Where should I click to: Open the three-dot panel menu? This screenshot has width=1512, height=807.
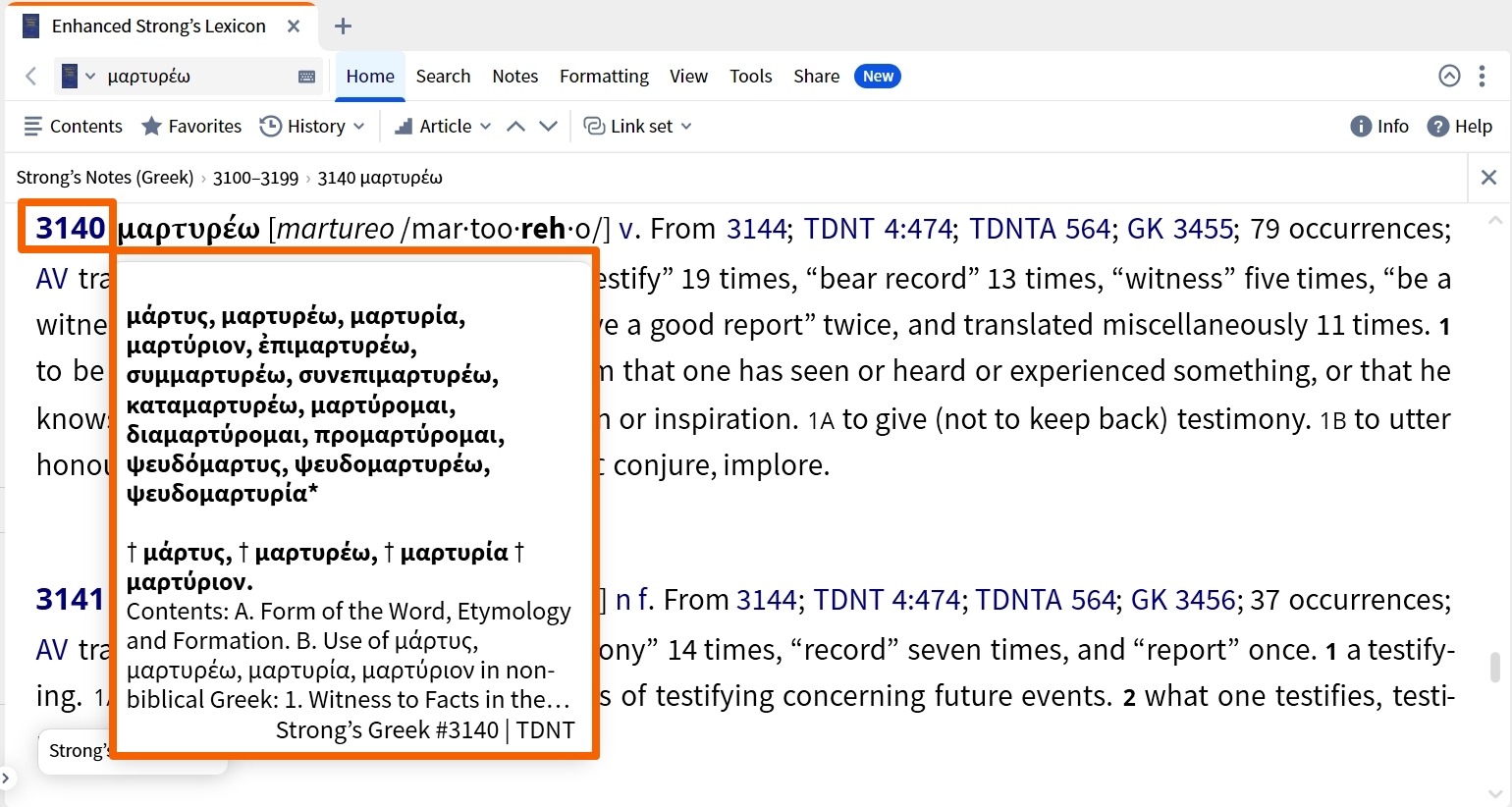[x=1482, y=76]
